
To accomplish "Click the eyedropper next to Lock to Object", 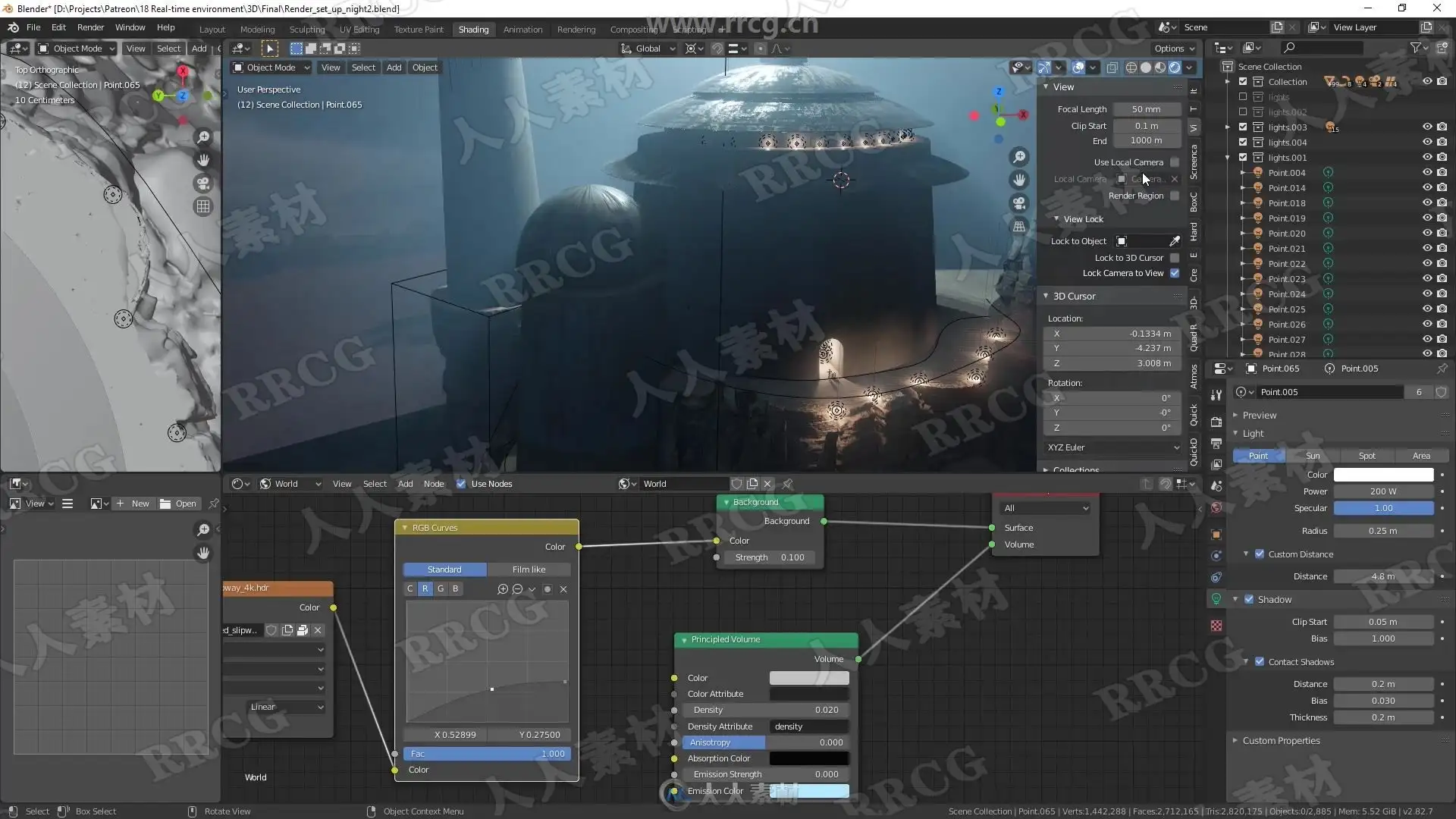I will 1175,241.
